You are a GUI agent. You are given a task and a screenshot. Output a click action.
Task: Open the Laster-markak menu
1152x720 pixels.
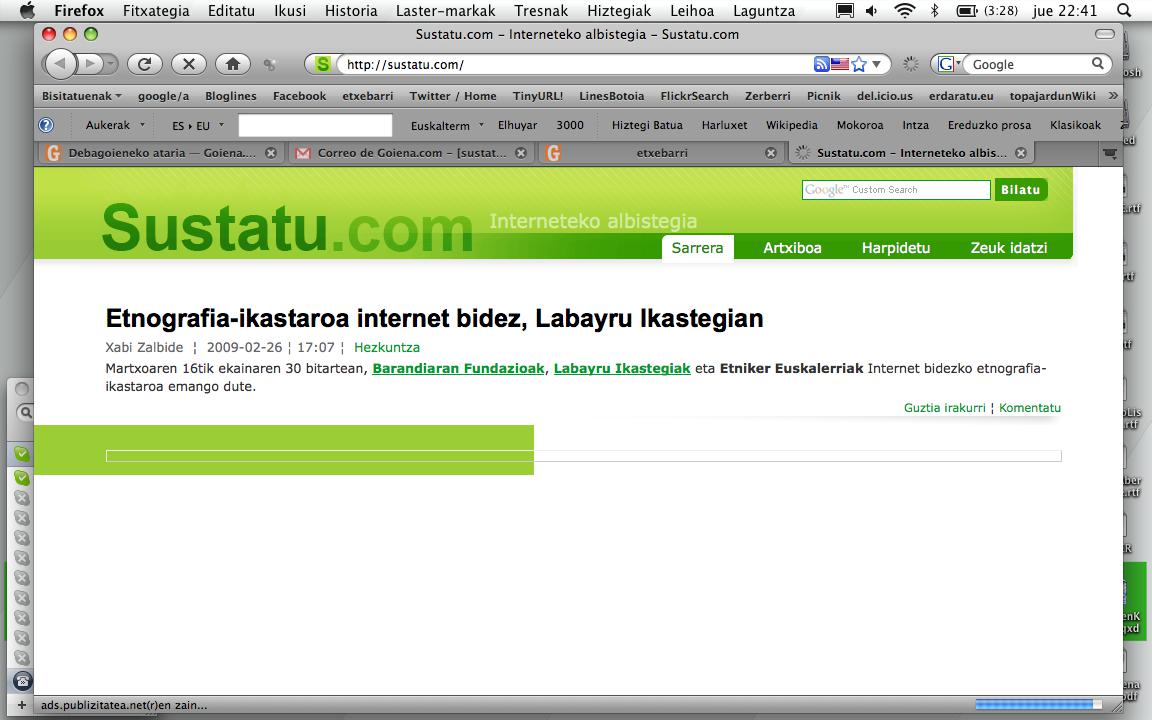pyautogui.click(x=445, y=10)
